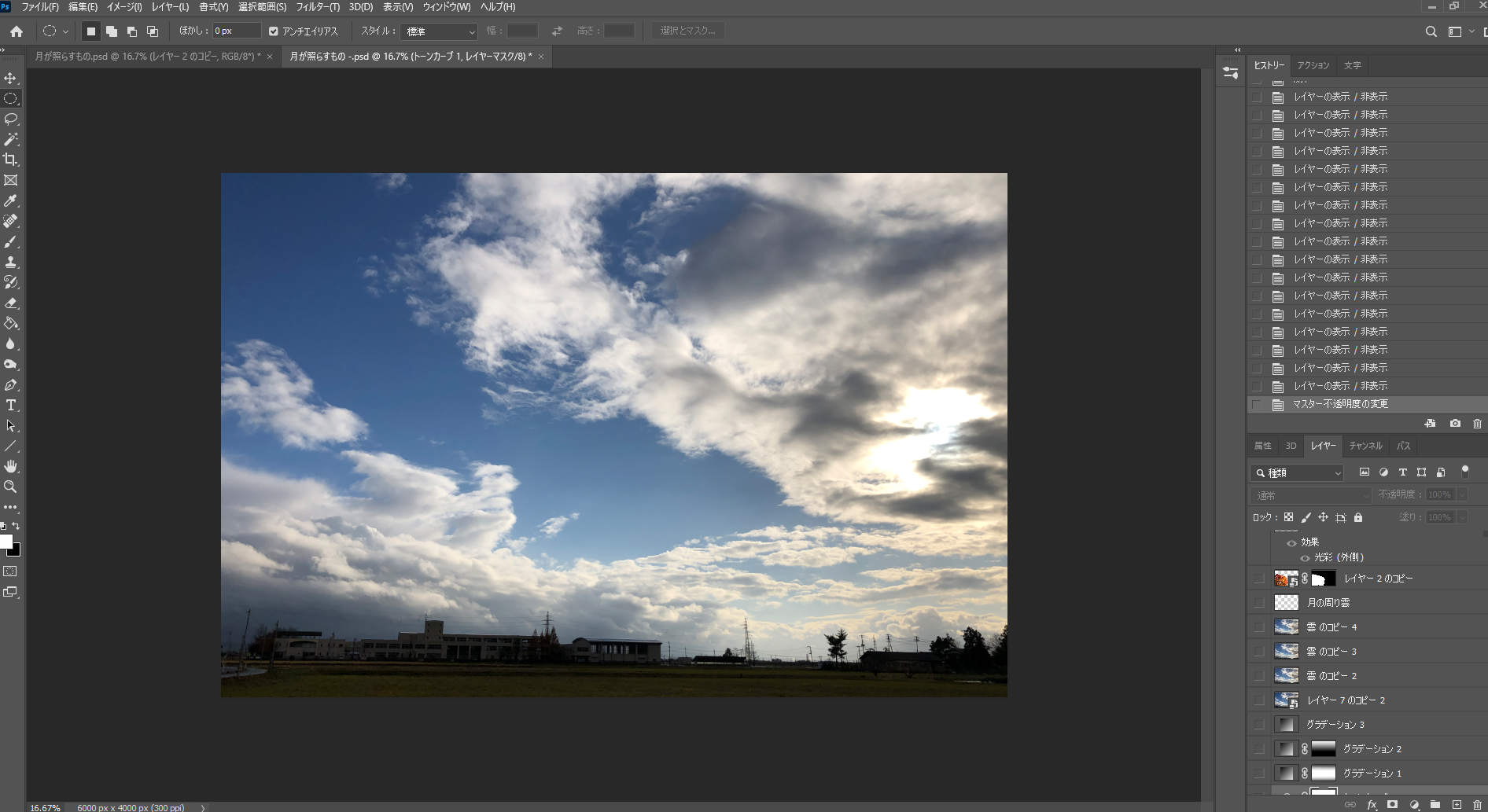The width and height of the screenshot is (1488, 812).
Task: Expand the toolbar double-arrow at top left
Action: pos(3,50)
